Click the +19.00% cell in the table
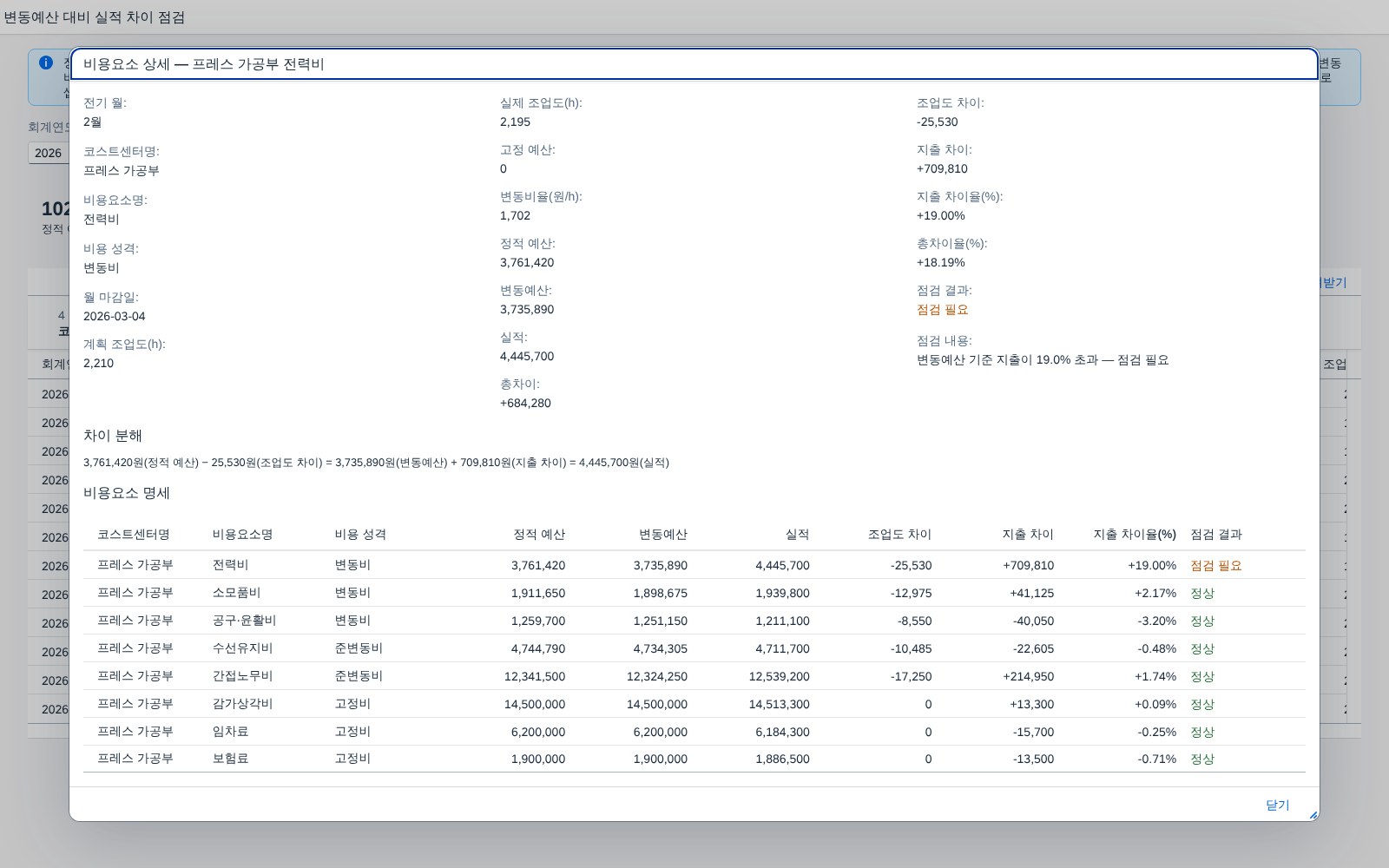Screen dimensions: 1389x868 click(1152, 565)
